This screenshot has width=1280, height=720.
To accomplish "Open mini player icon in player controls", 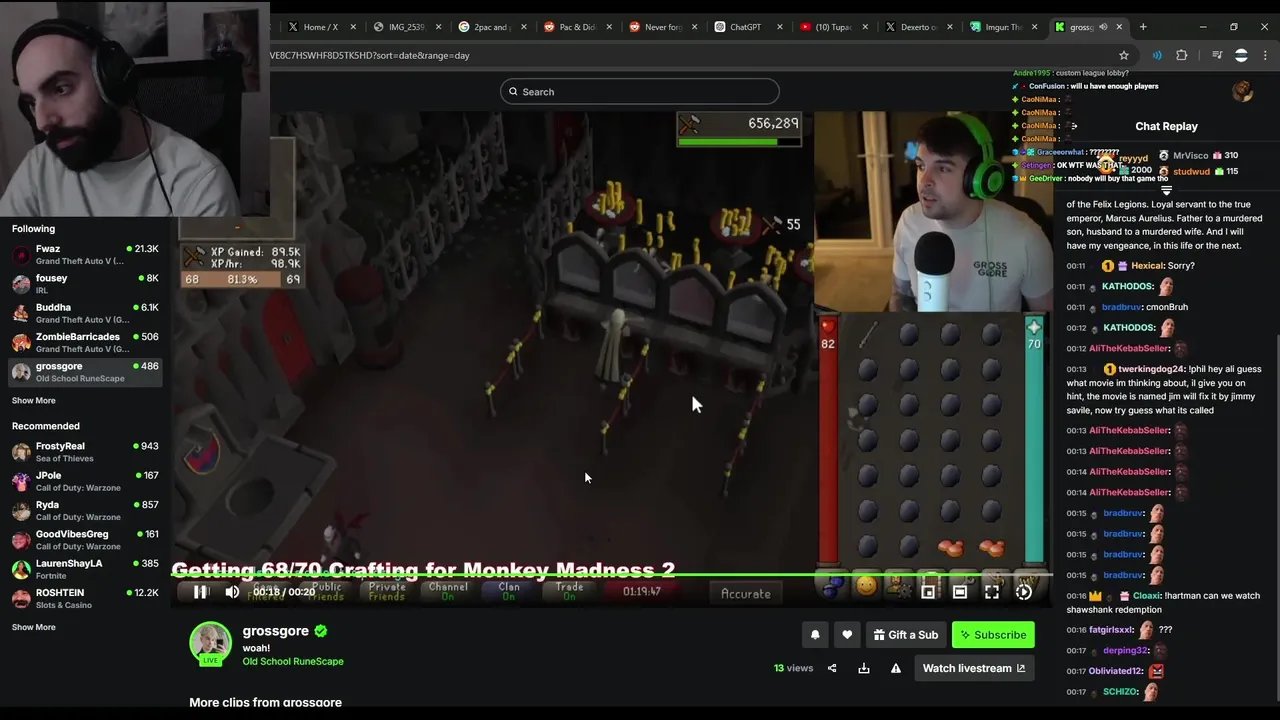I will pos(928,592).
